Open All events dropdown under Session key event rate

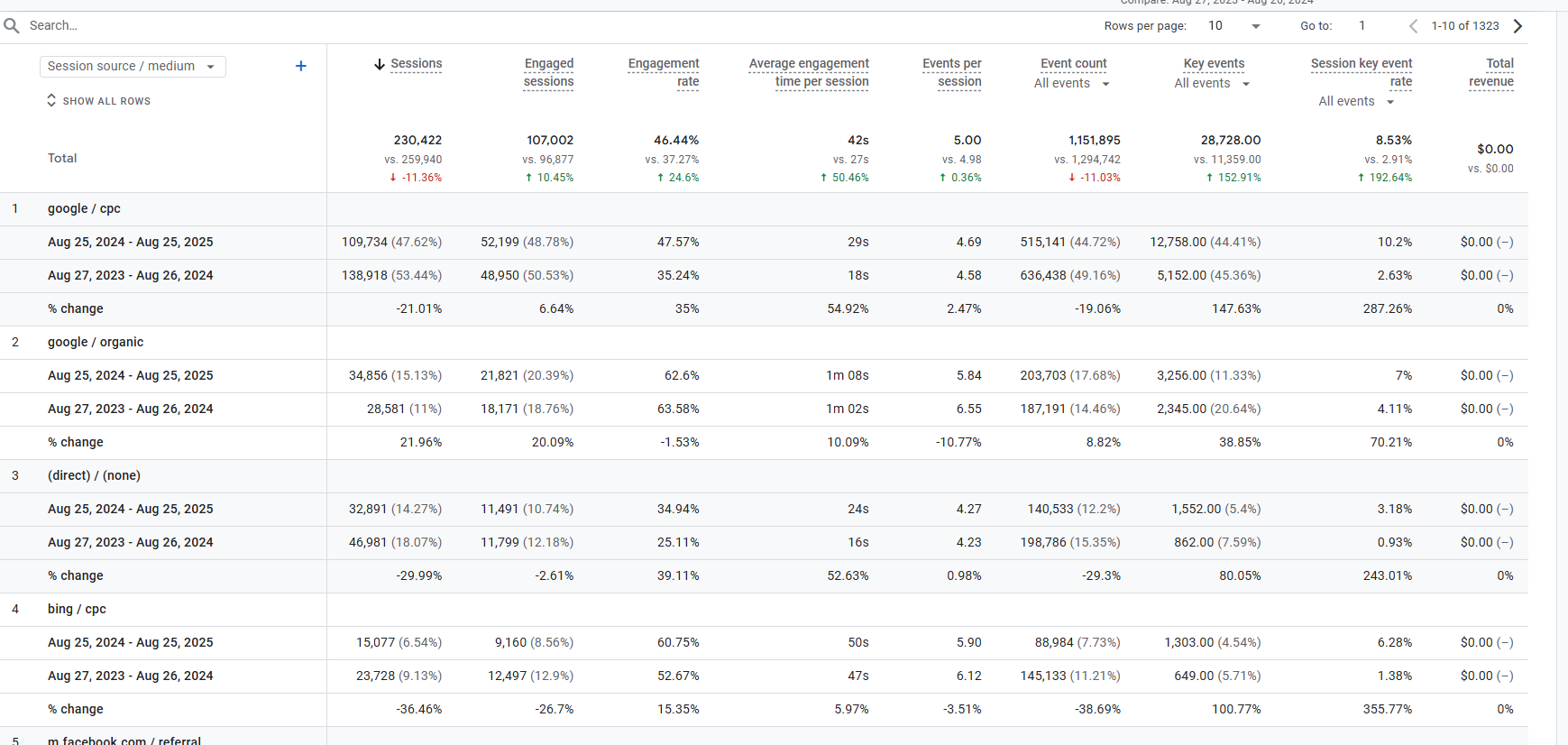1357,102
